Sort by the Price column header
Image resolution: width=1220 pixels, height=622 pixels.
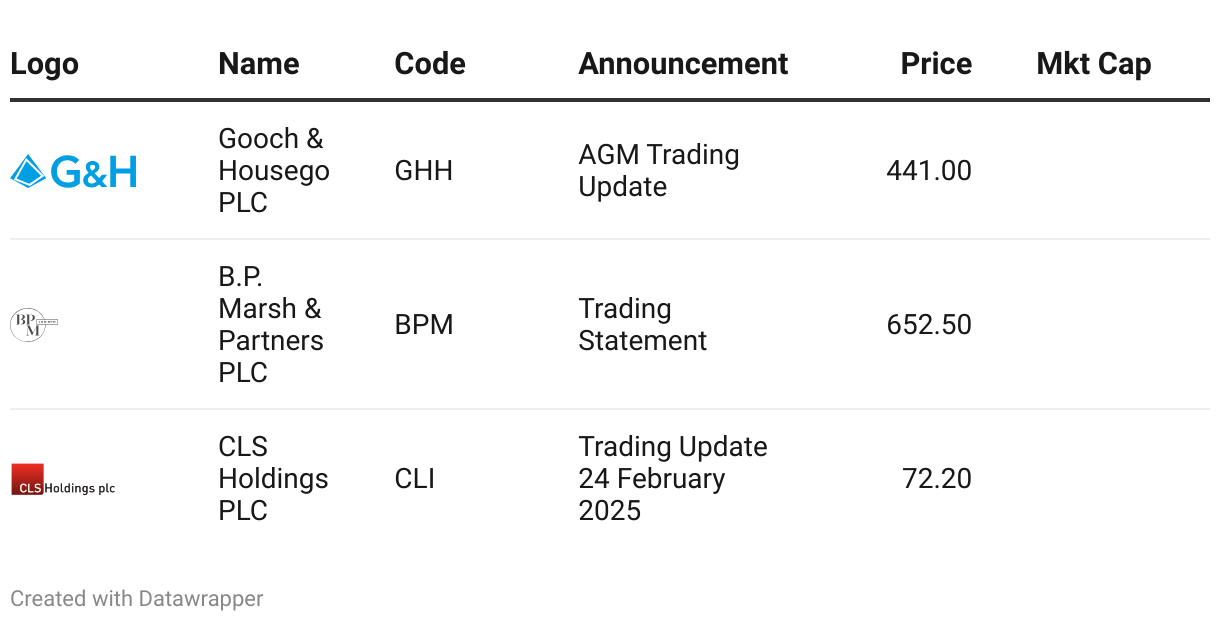[936, 64]
